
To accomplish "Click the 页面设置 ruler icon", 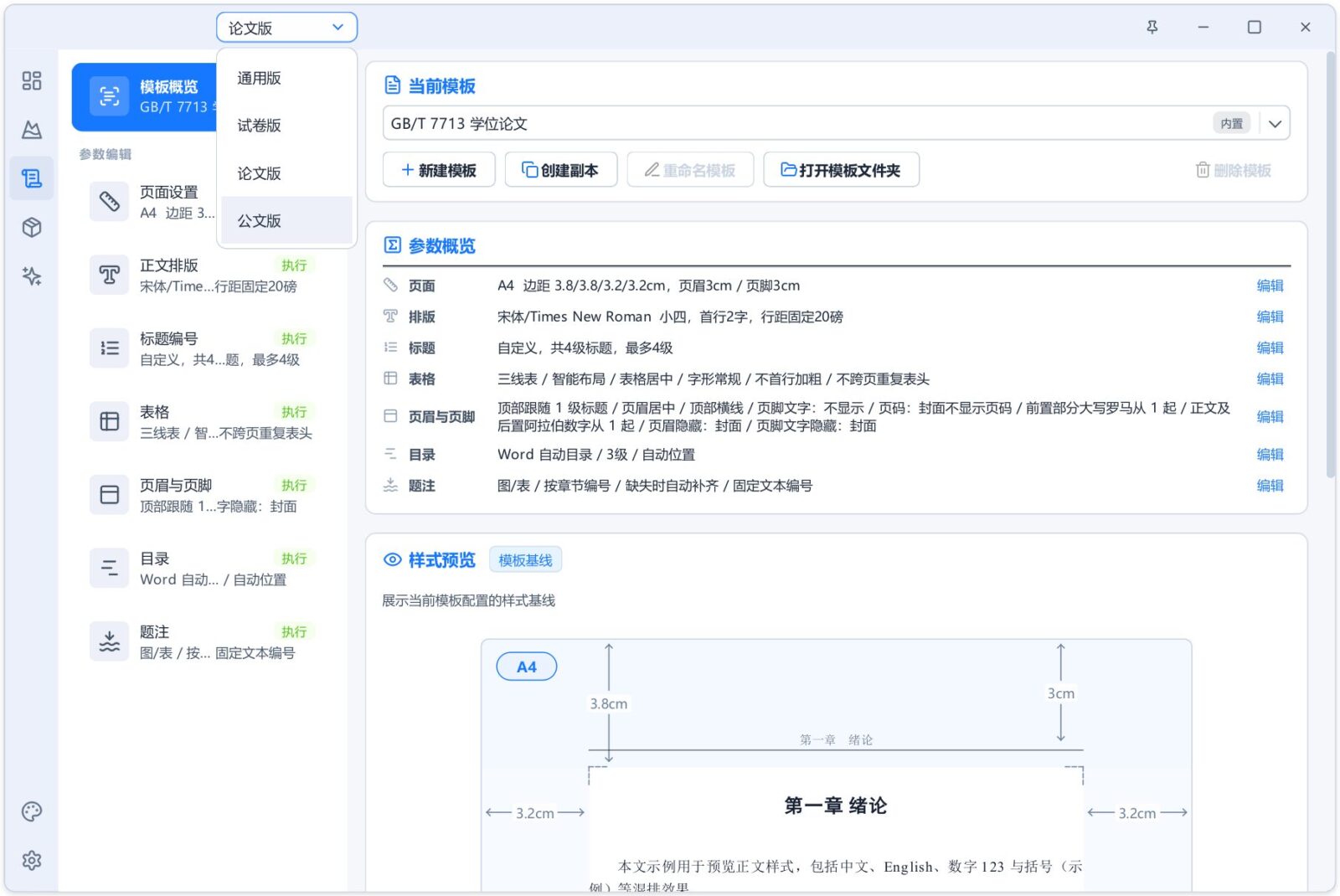I will (x=109, y=201).
